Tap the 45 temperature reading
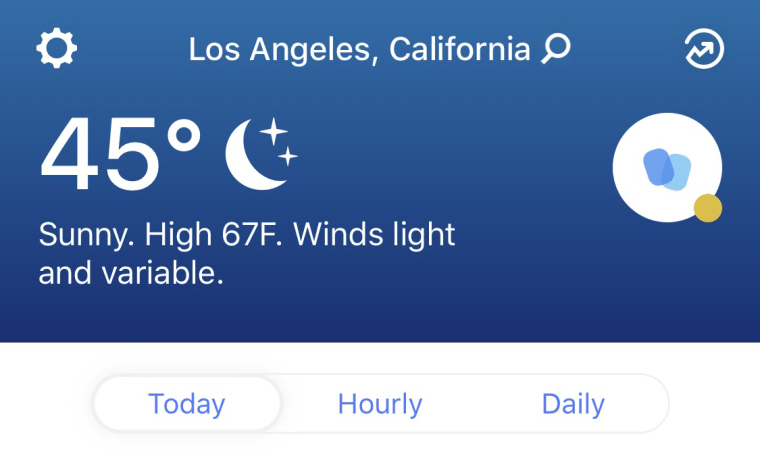This screenshot has width=760, height=452. pyautogui.click(x=99, y=153)
